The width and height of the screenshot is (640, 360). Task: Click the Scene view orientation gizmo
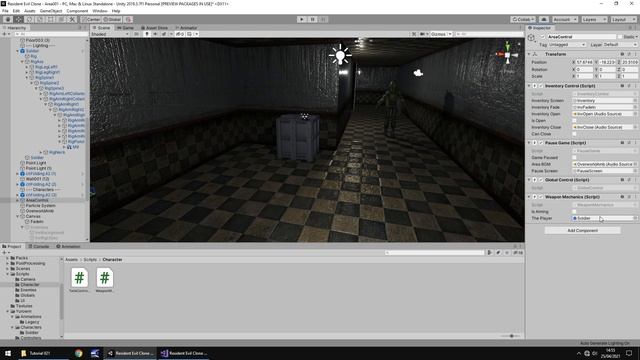point(507,54)
